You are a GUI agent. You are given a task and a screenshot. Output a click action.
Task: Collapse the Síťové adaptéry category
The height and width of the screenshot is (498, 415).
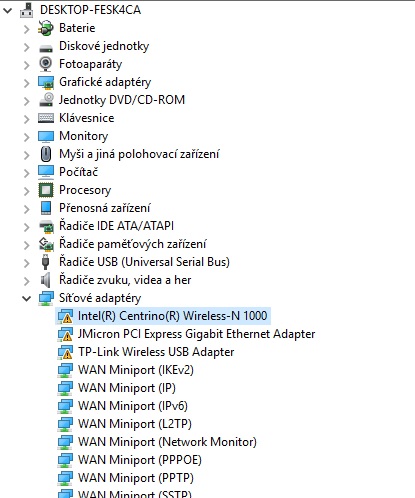point(27,298)
